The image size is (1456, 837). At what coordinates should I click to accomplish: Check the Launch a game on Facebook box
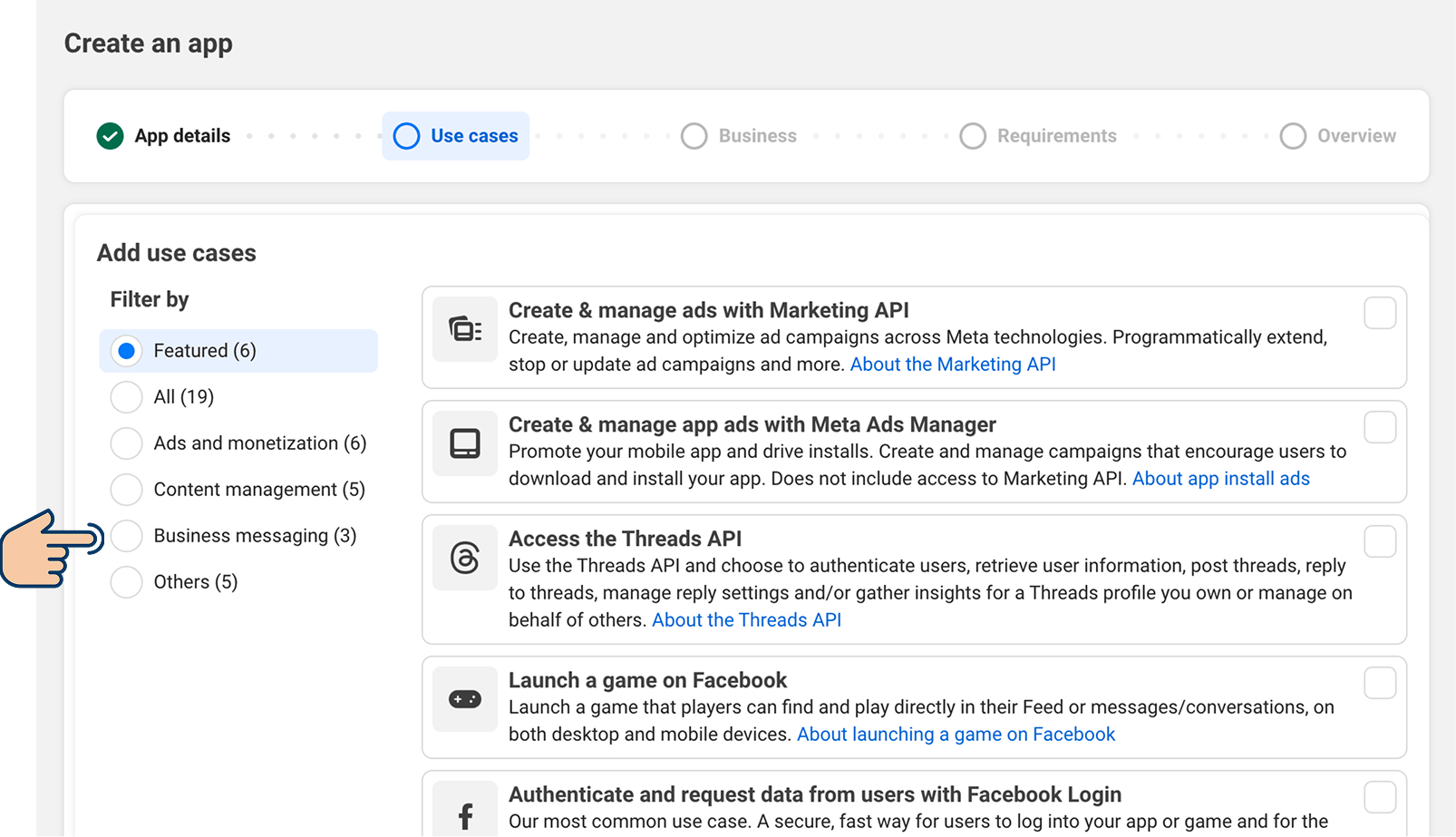[1380, 683]
